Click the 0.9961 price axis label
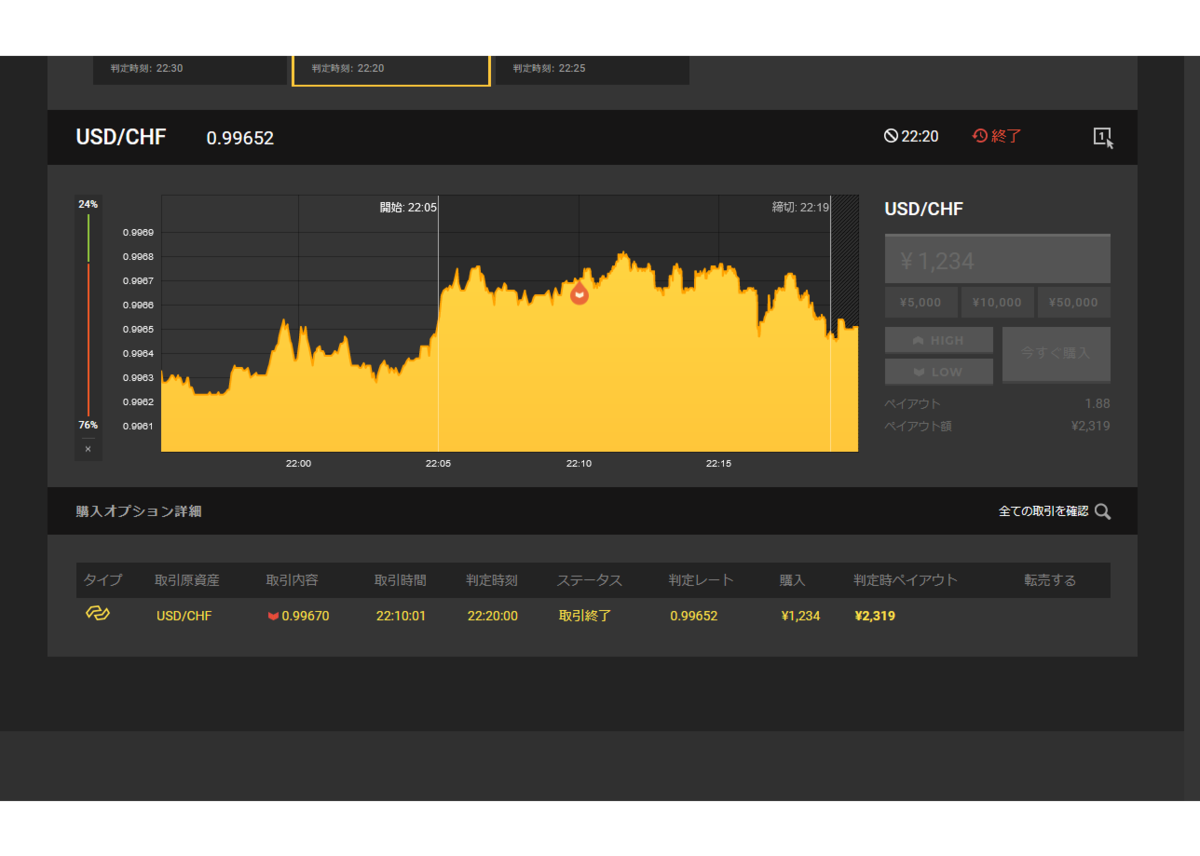This screenshot has width=1200, height=856. pos(138,426)
